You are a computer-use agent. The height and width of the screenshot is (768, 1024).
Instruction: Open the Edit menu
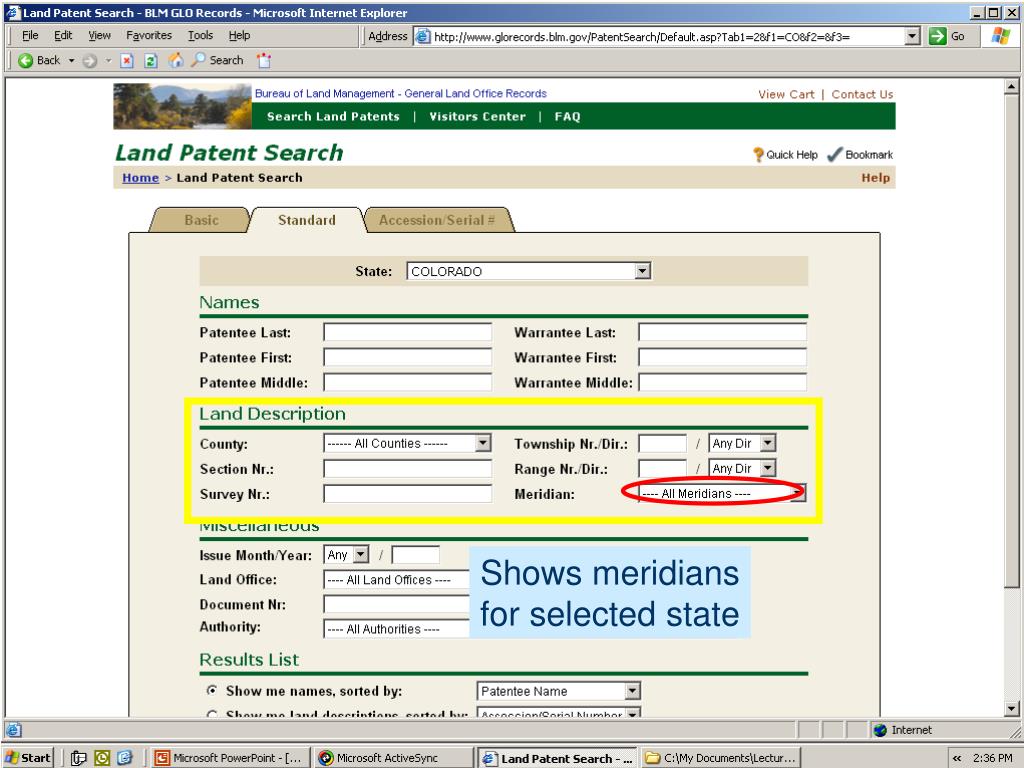point(63,35)
